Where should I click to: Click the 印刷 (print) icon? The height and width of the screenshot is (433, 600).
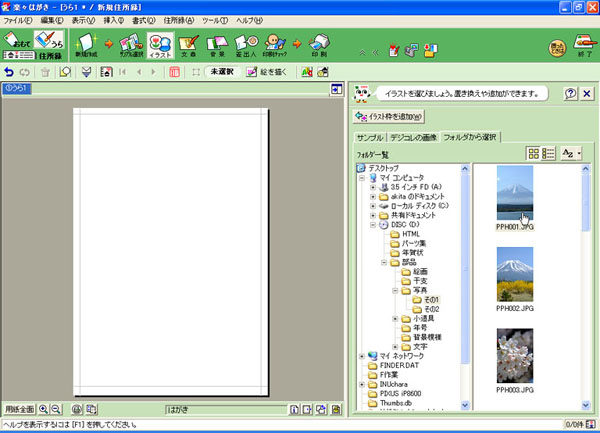[320, 45]
